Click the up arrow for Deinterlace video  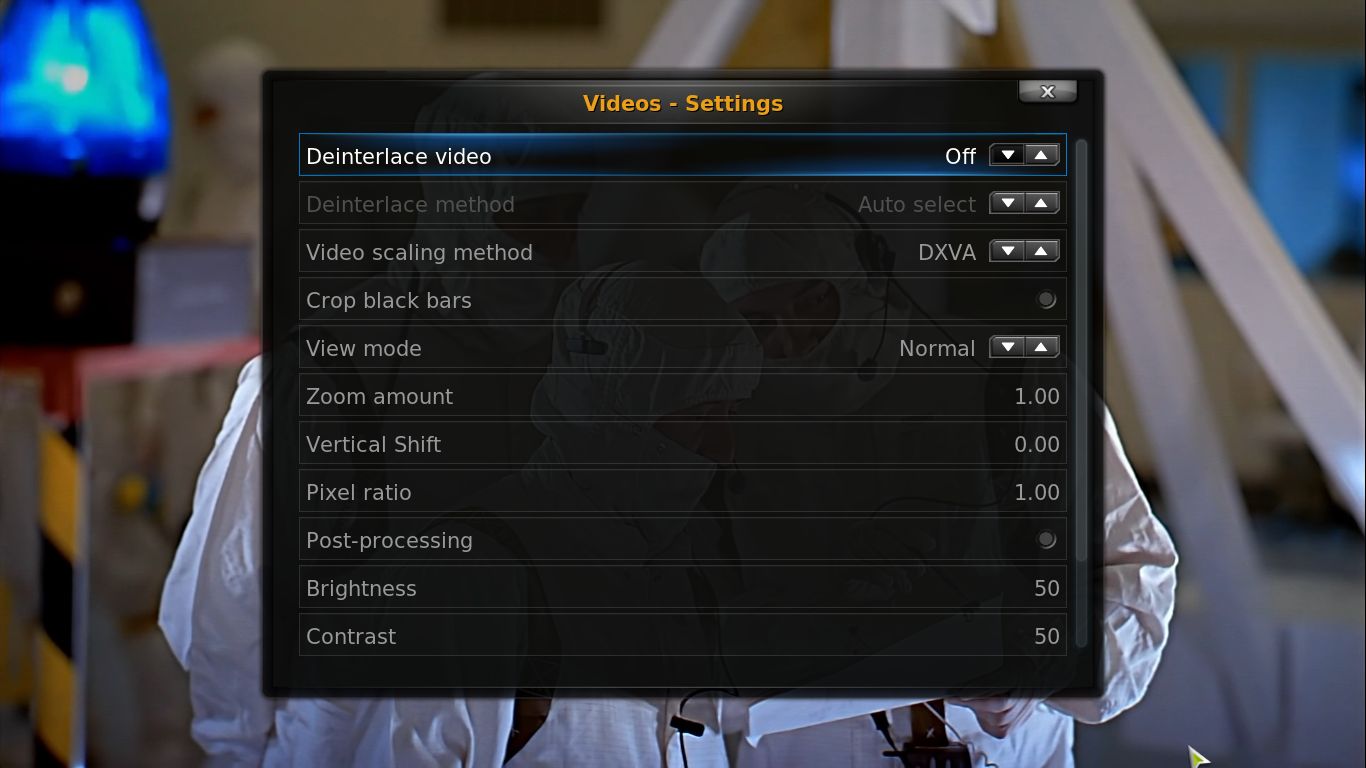1042,155
